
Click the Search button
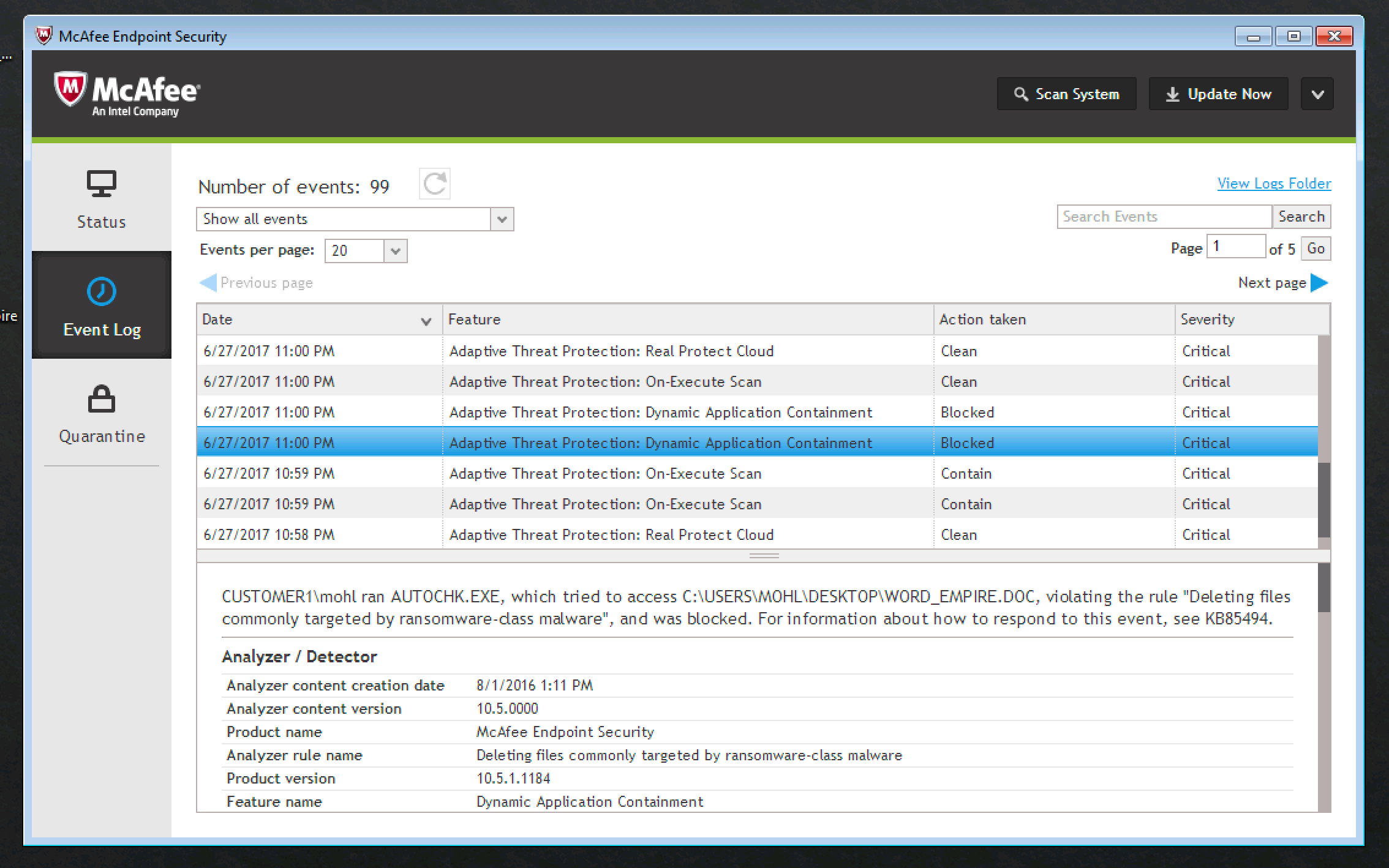pyautogui.click(x=1301, y=217)
